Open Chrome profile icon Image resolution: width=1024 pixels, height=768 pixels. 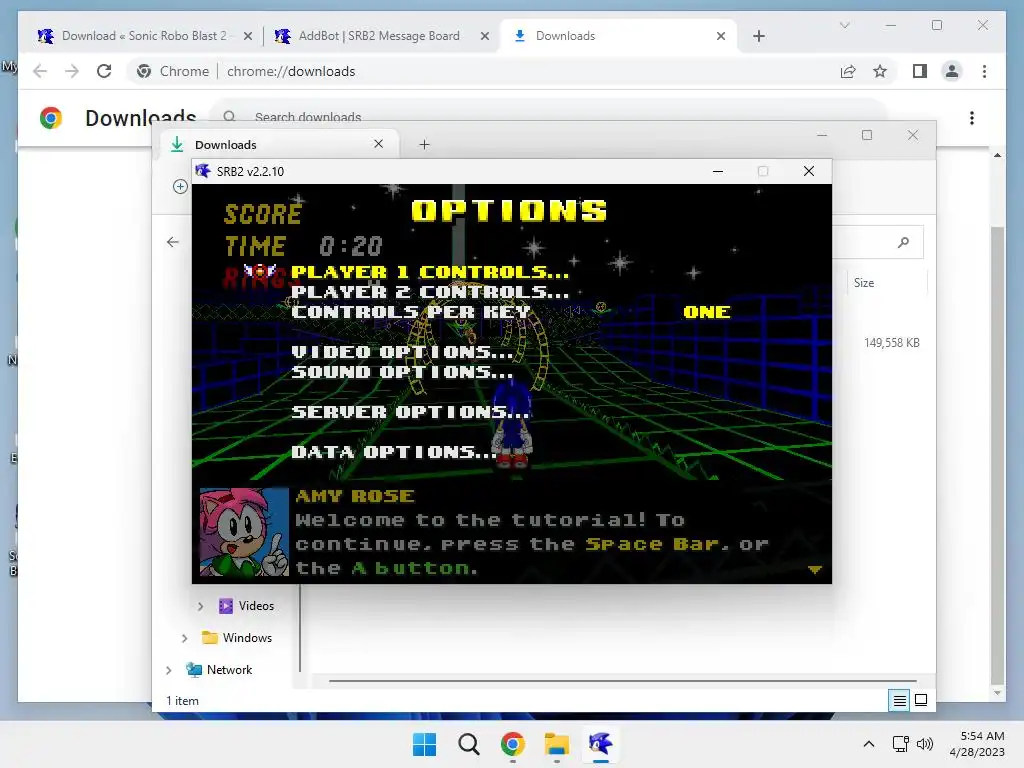[x=952, y=71]
